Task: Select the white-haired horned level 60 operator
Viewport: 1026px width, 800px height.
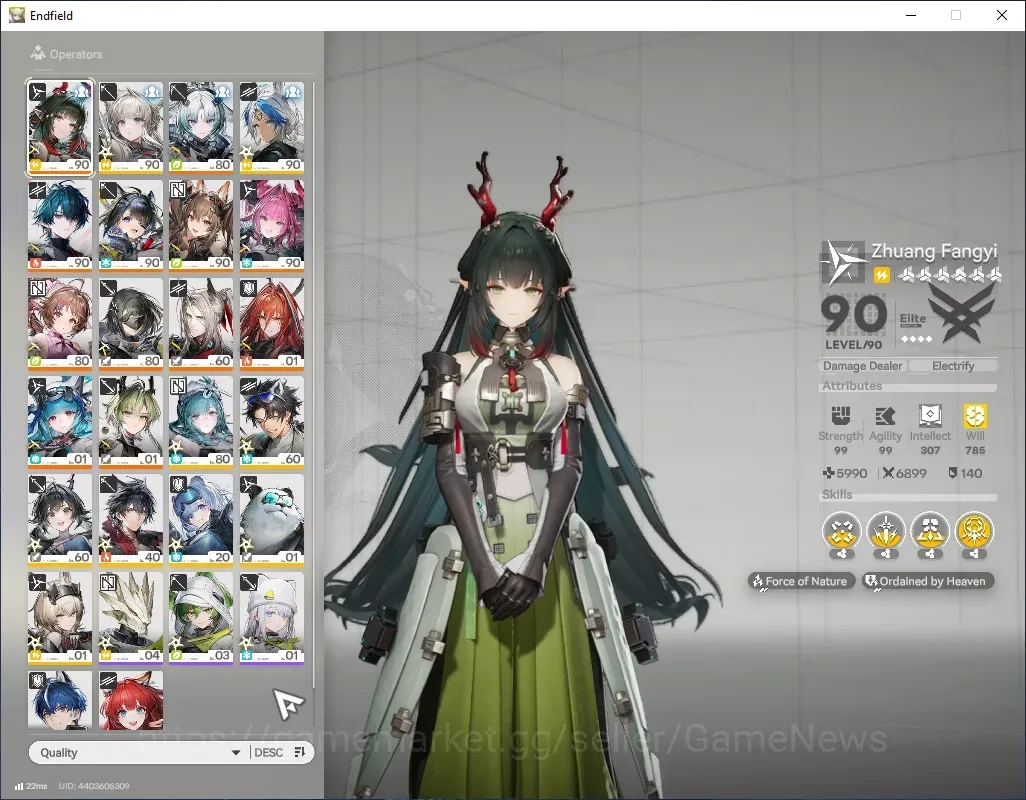Action: [201, 324]
